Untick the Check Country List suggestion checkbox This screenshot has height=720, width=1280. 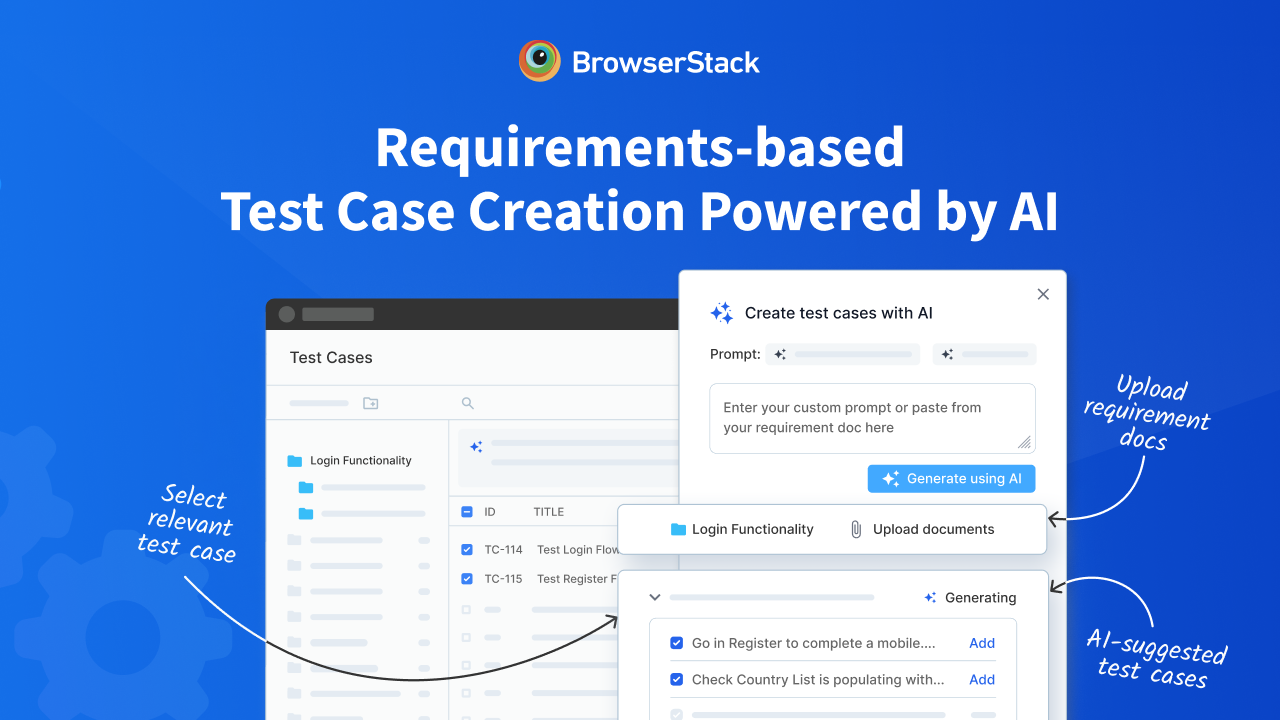pos(677,679)
